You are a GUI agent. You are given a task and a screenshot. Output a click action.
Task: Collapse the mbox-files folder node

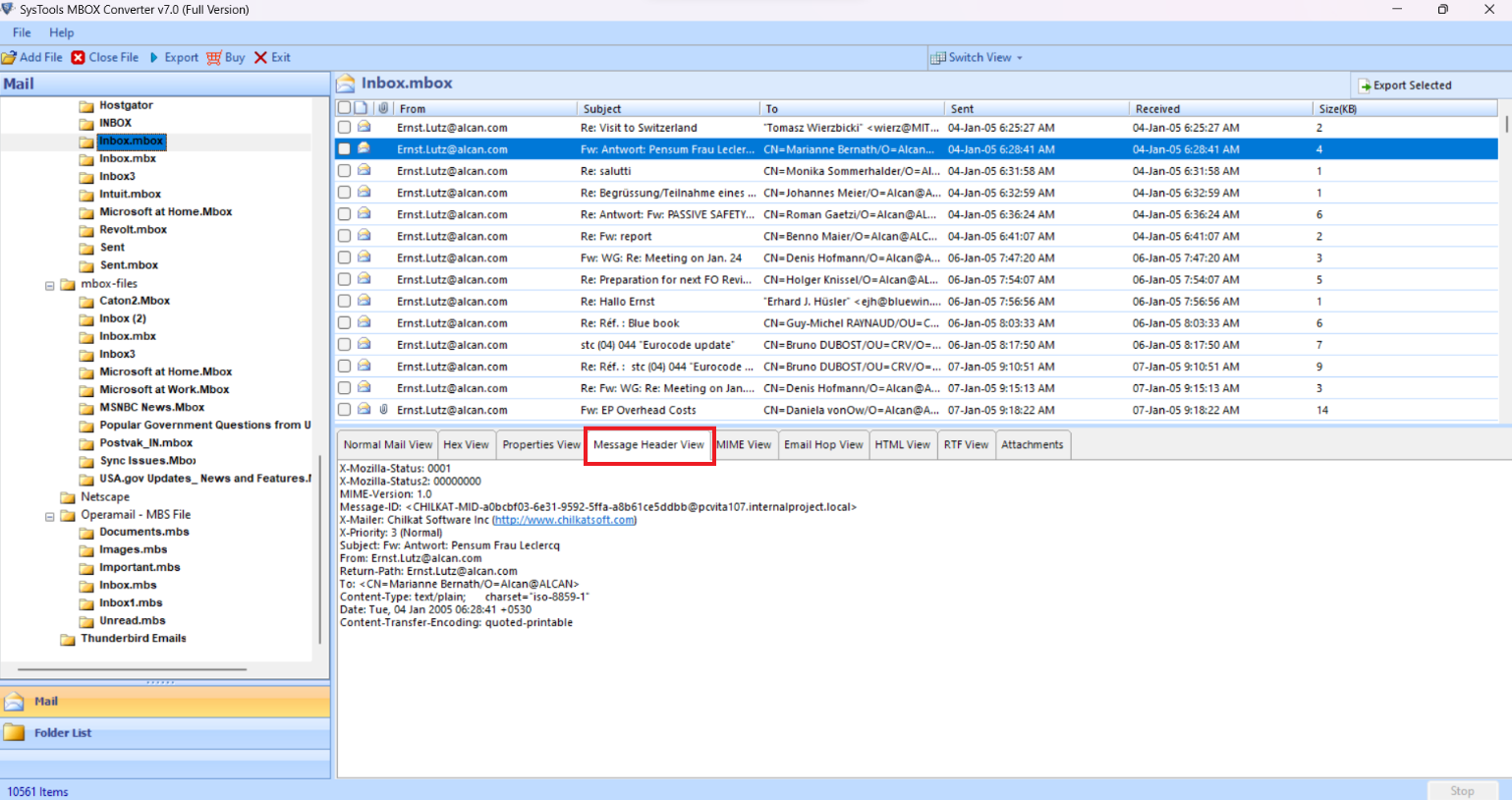(49, 283)
